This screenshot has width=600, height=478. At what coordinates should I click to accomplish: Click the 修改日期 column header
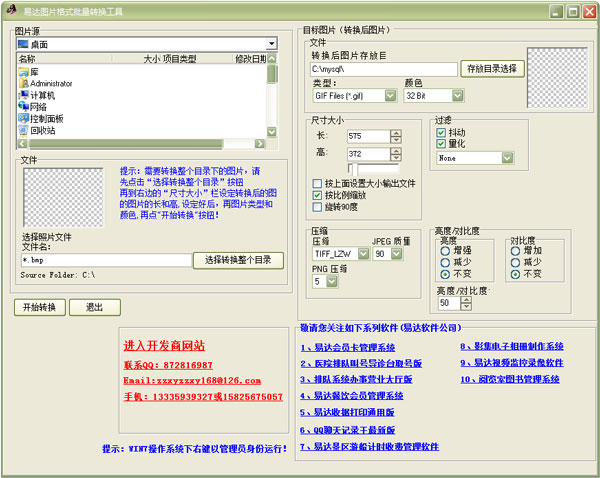251,59
